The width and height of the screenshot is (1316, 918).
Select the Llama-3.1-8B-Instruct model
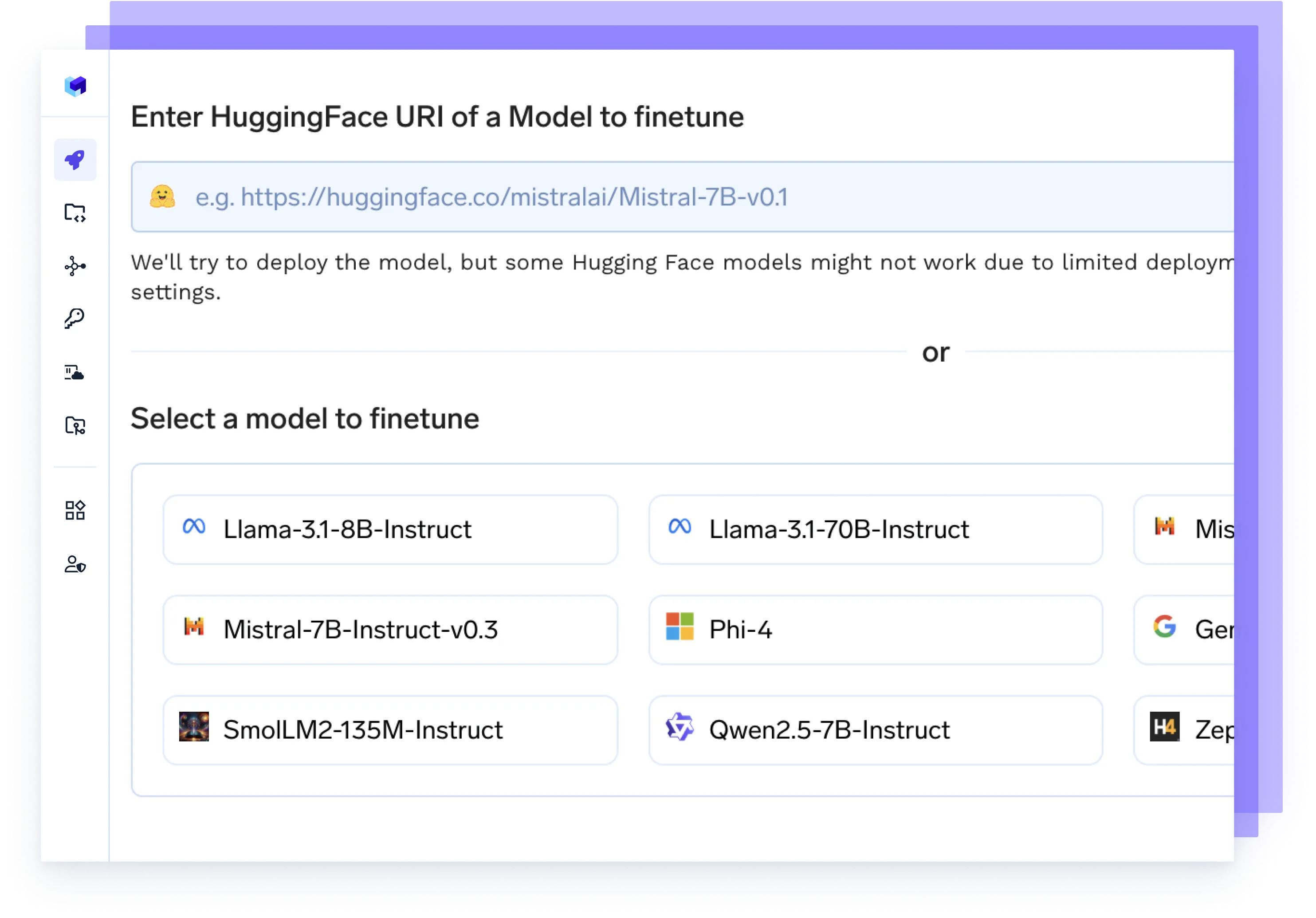tap(390, 529)
